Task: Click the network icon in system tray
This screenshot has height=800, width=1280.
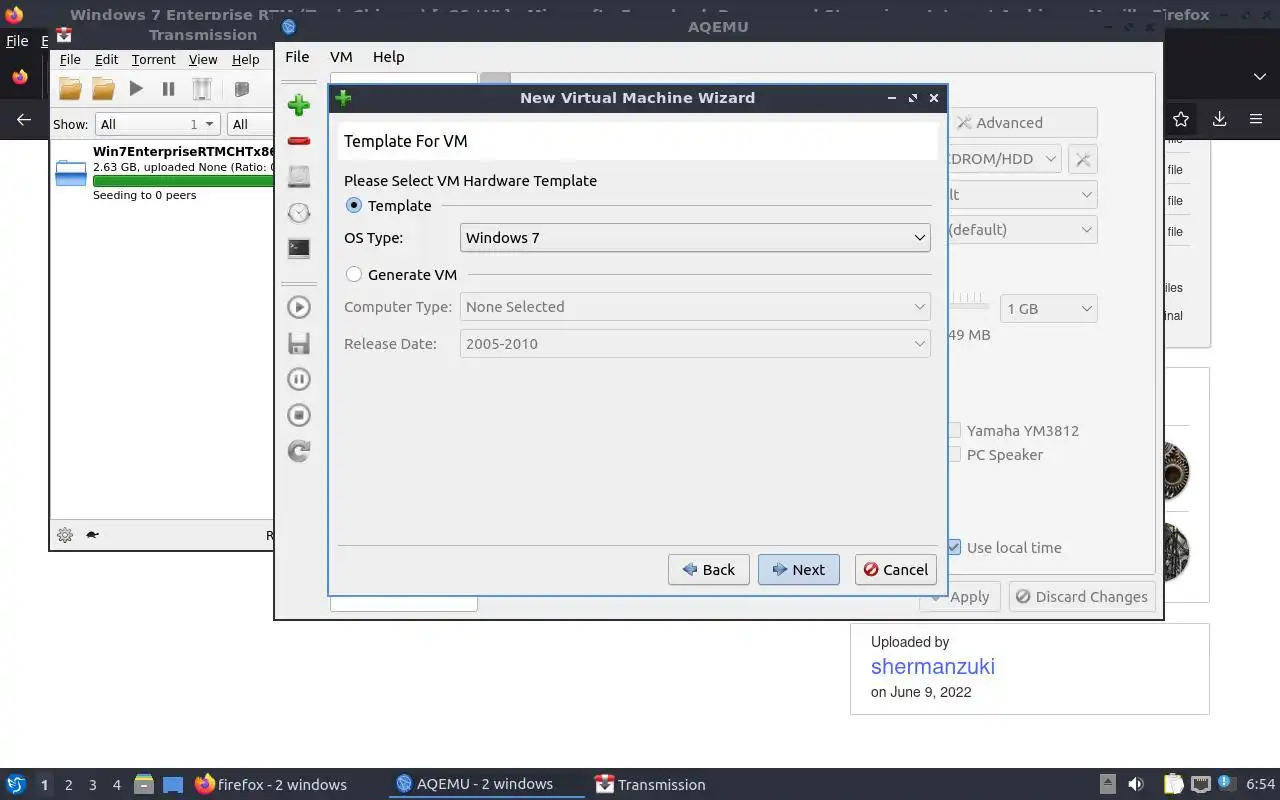Action: 1201,784
